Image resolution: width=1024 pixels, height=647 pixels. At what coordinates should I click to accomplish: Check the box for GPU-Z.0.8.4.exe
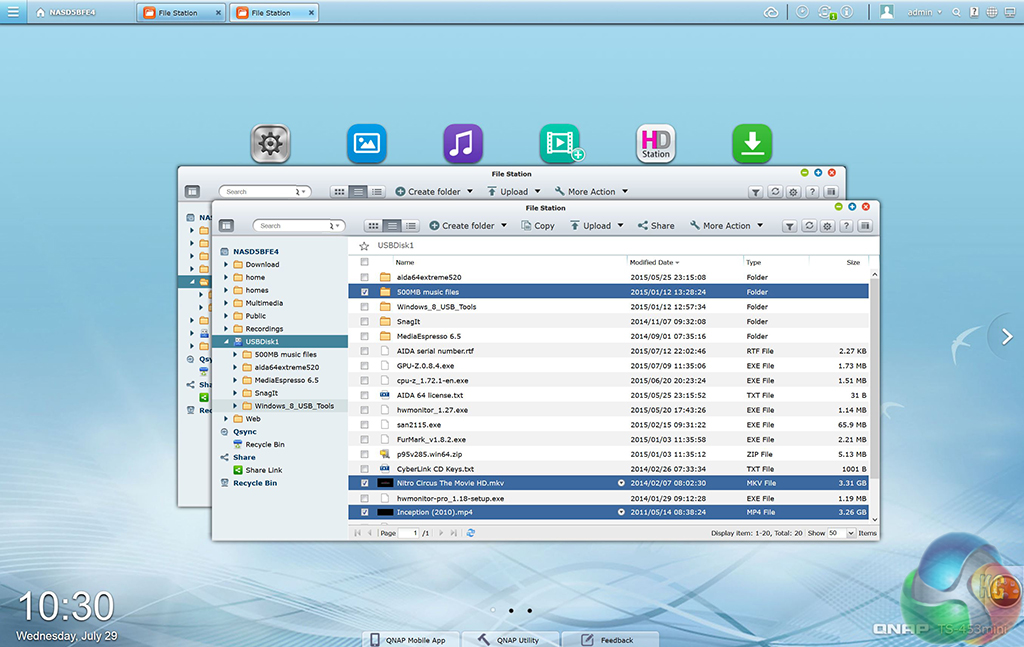[x=364, y=366]
